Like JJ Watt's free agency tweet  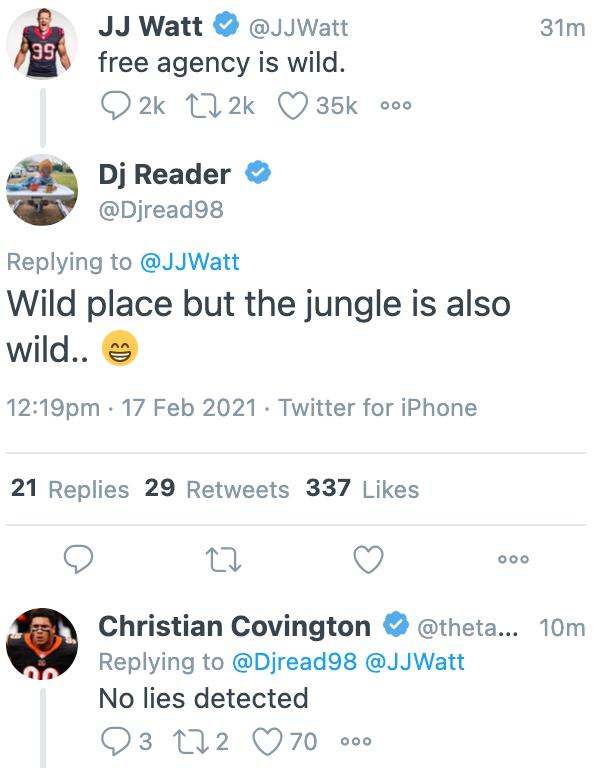coord(292,105)
